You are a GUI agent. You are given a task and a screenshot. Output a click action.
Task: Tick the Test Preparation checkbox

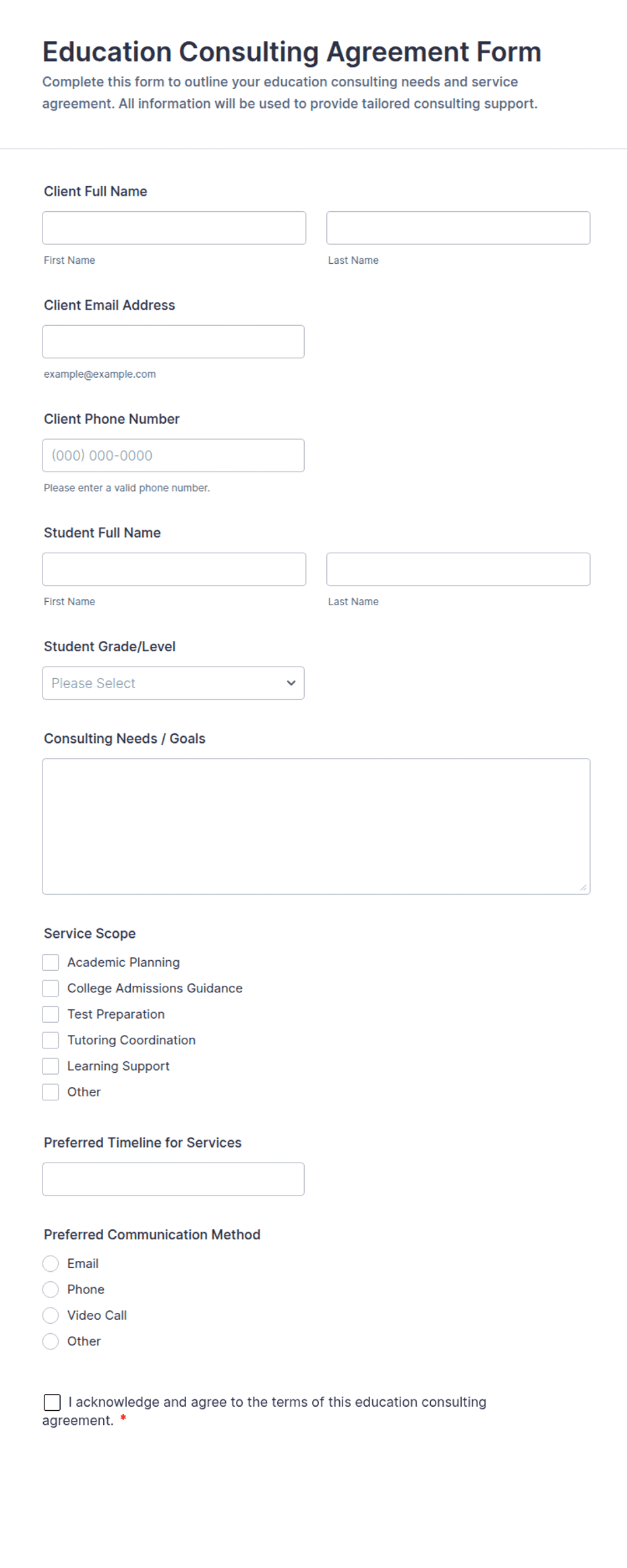click(51, 1014)
